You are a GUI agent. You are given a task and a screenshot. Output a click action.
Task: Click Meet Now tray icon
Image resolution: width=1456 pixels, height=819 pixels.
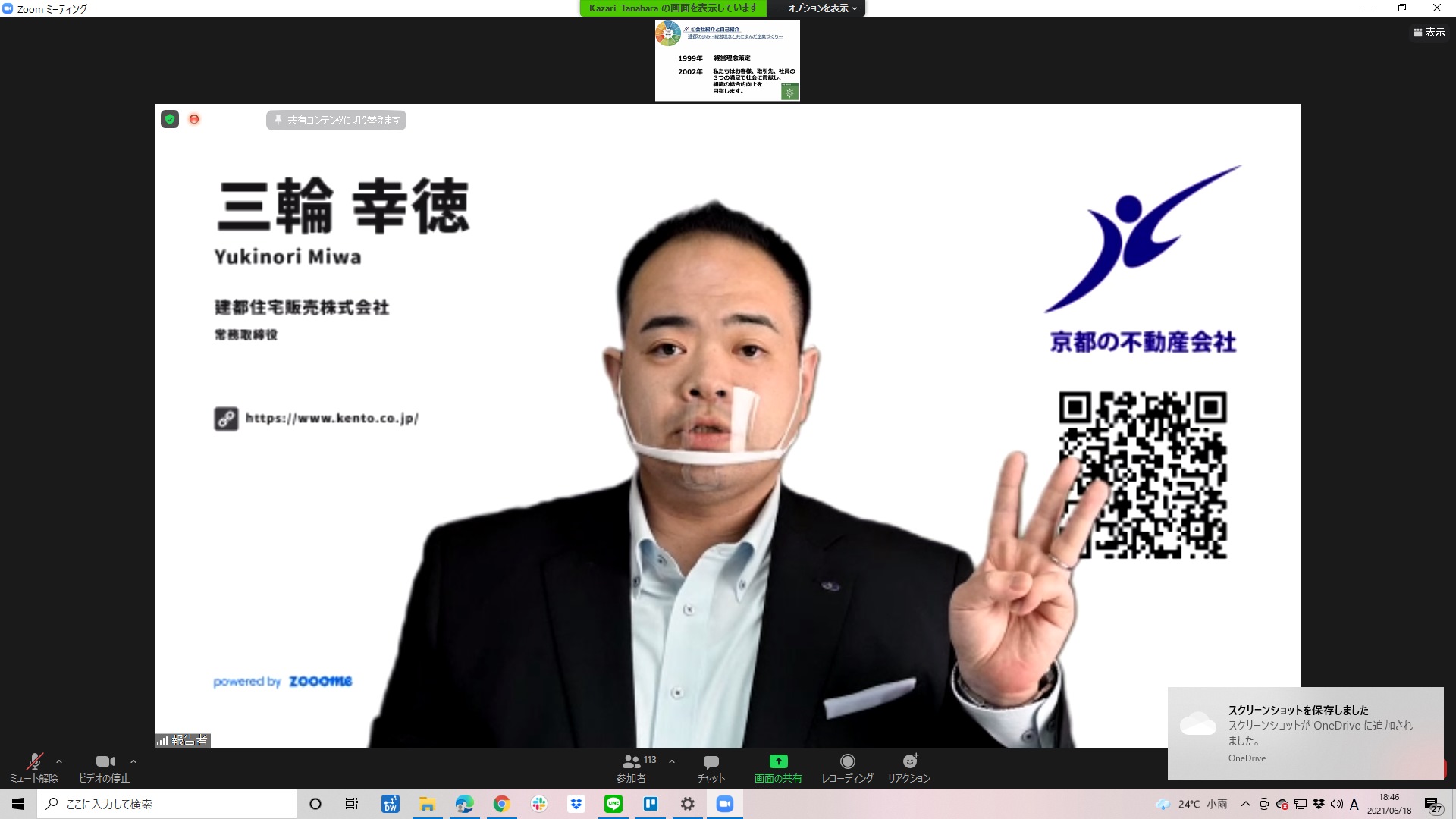coord(1264,804)
